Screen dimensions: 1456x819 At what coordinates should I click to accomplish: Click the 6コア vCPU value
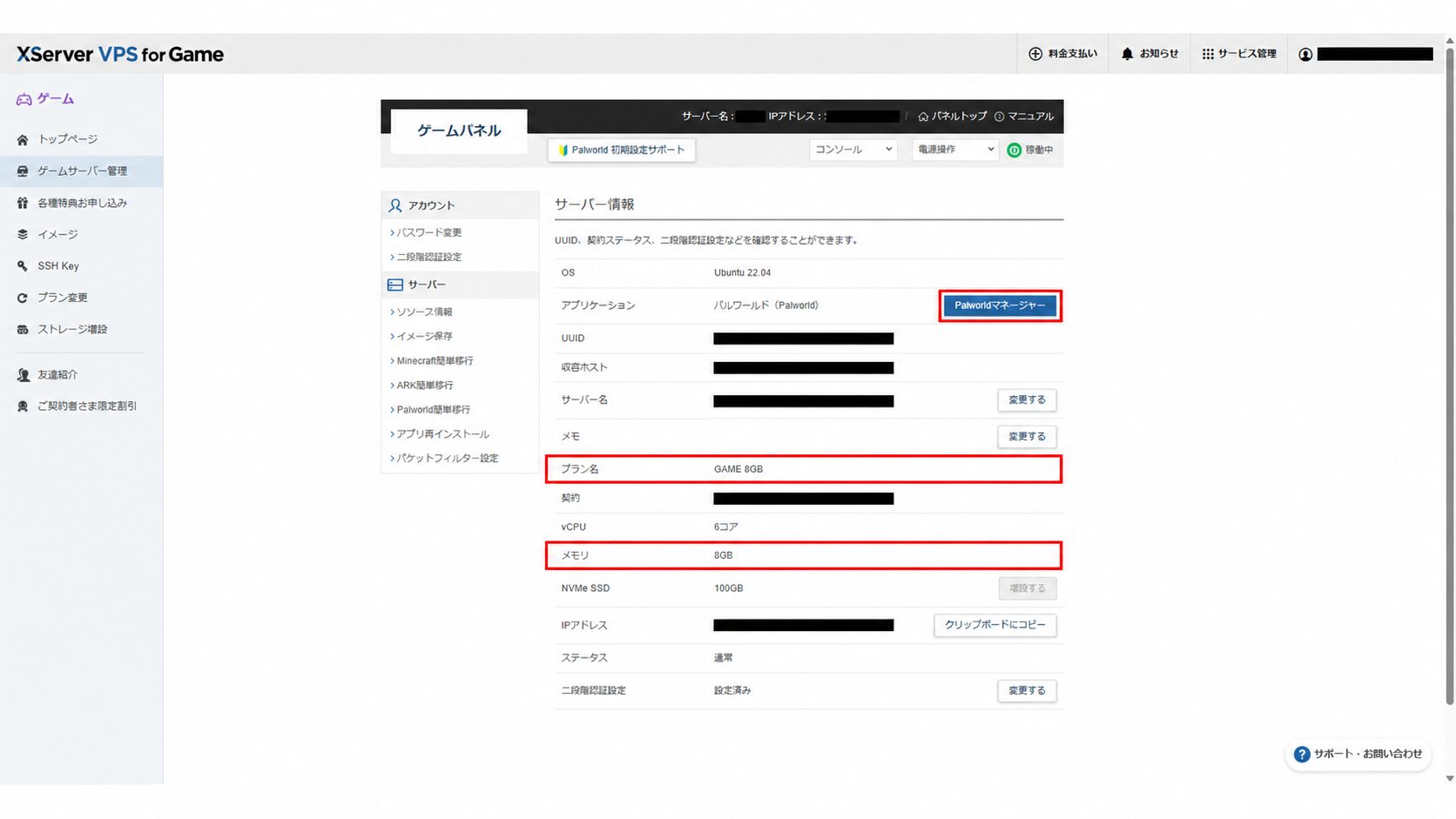[x=726, y=527]
